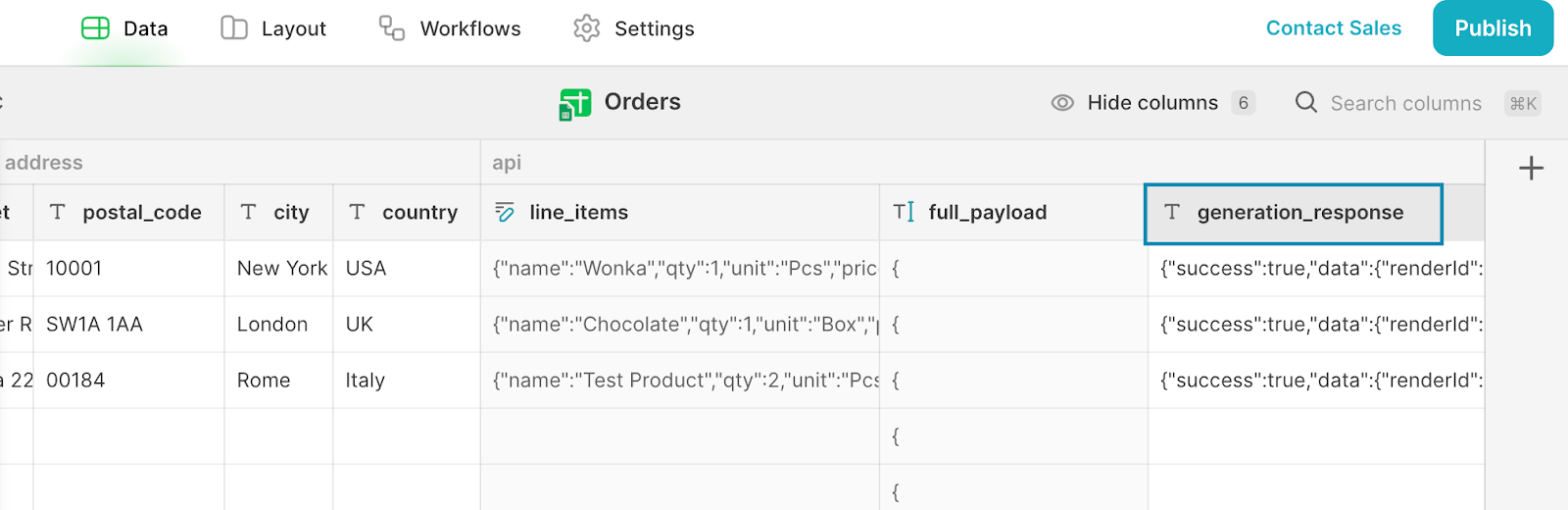Screen dimensions: 1568x510
Task: Click the full_payload column header
Action: (1013, 213)
